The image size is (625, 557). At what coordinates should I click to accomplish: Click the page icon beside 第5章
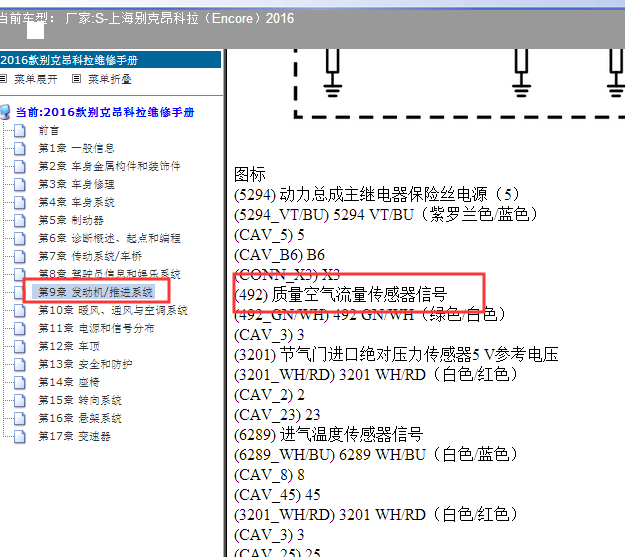pos(19,220)
